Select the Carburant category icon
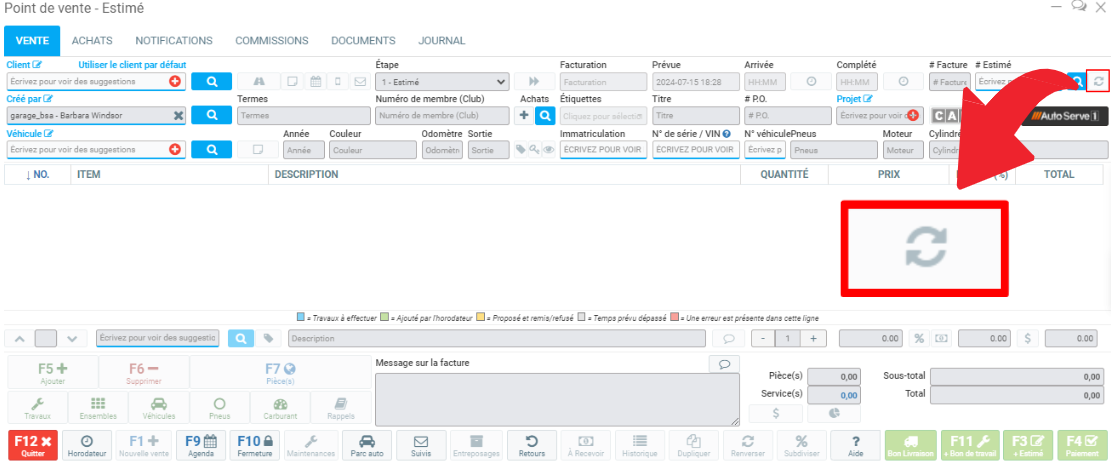Viewport: 1111px width, 463px height. coord(280,408)
